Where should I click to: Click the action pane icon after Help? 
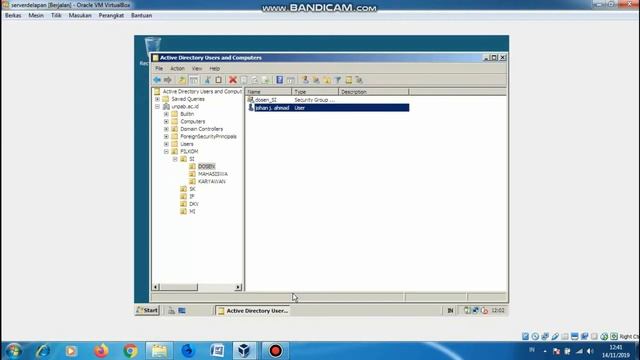point(291,80)
